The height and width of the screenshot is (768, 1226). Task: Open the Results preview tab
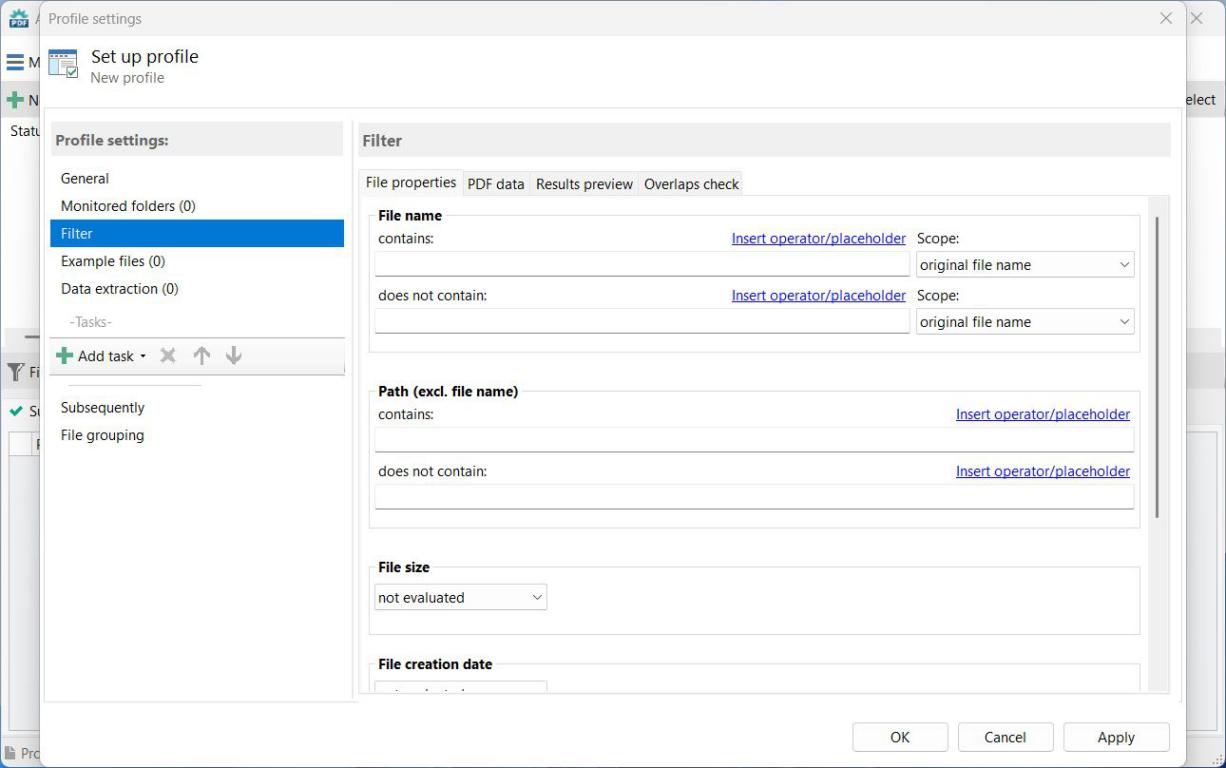584,184
